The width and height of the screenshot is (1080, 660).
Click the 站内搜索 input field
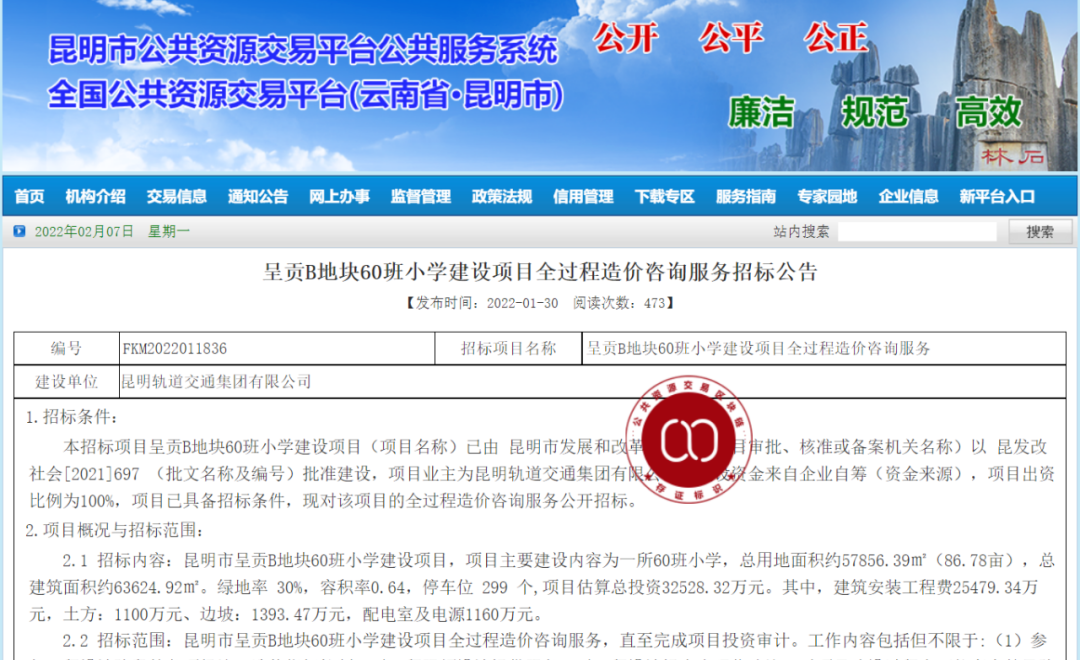[x=917, y=231]
